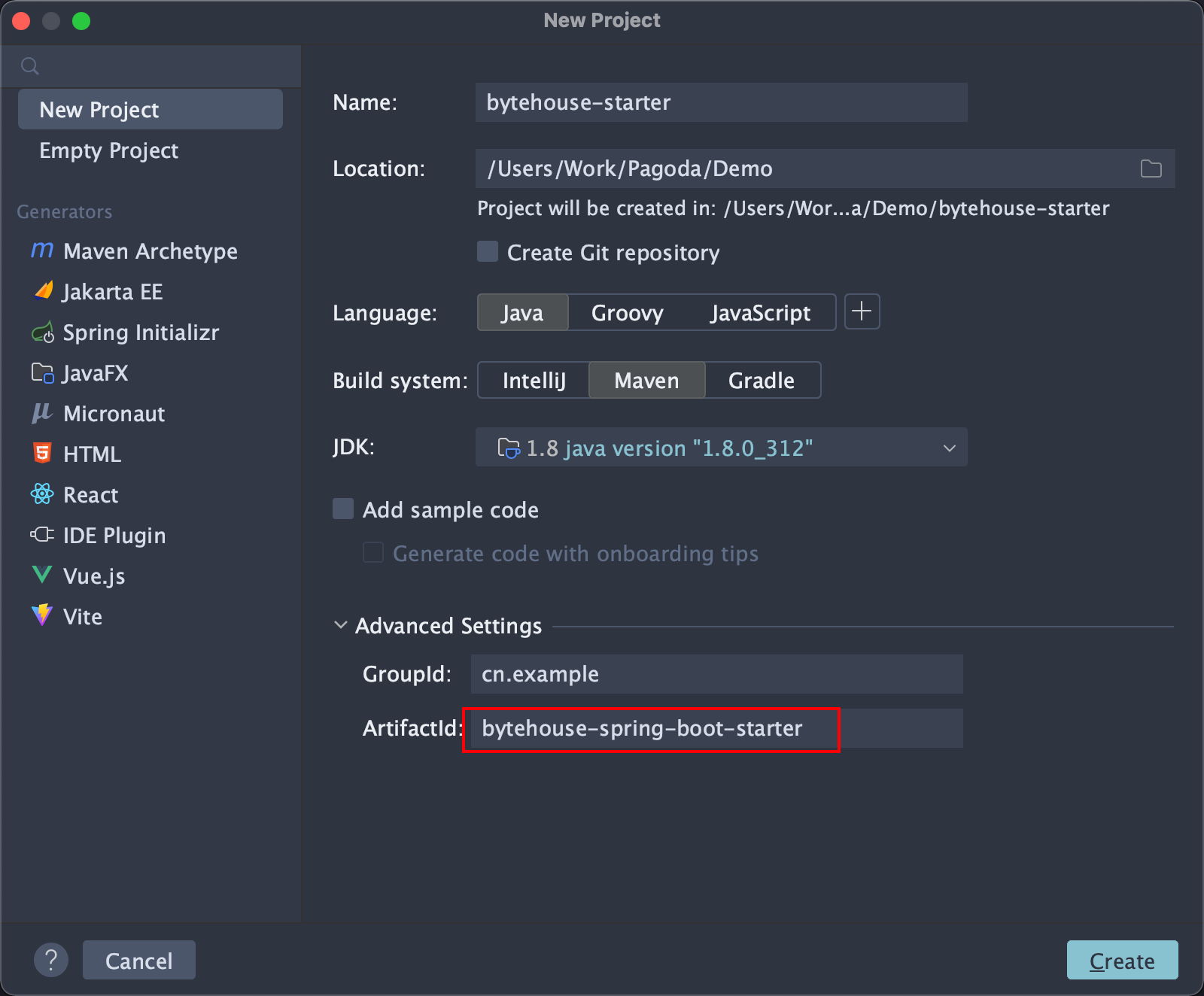The width and height of the screenshot is (1204, 996).
Task: Collapse the Advanced Settings section
Action: [x=341, y=625]
